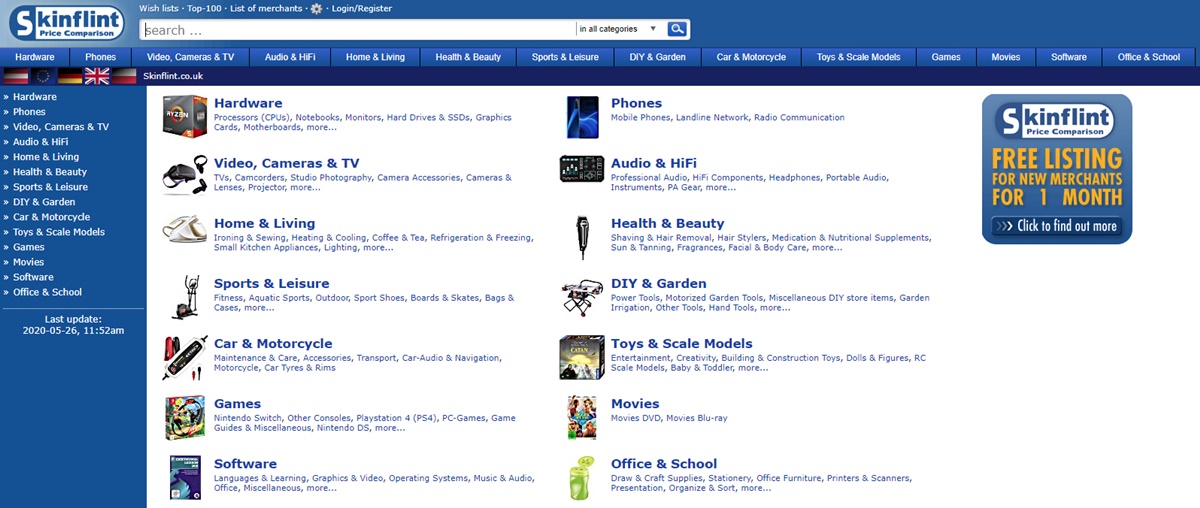Open the Audio & HiFi top tab
Screen dimensions: 1200x508
290,57
